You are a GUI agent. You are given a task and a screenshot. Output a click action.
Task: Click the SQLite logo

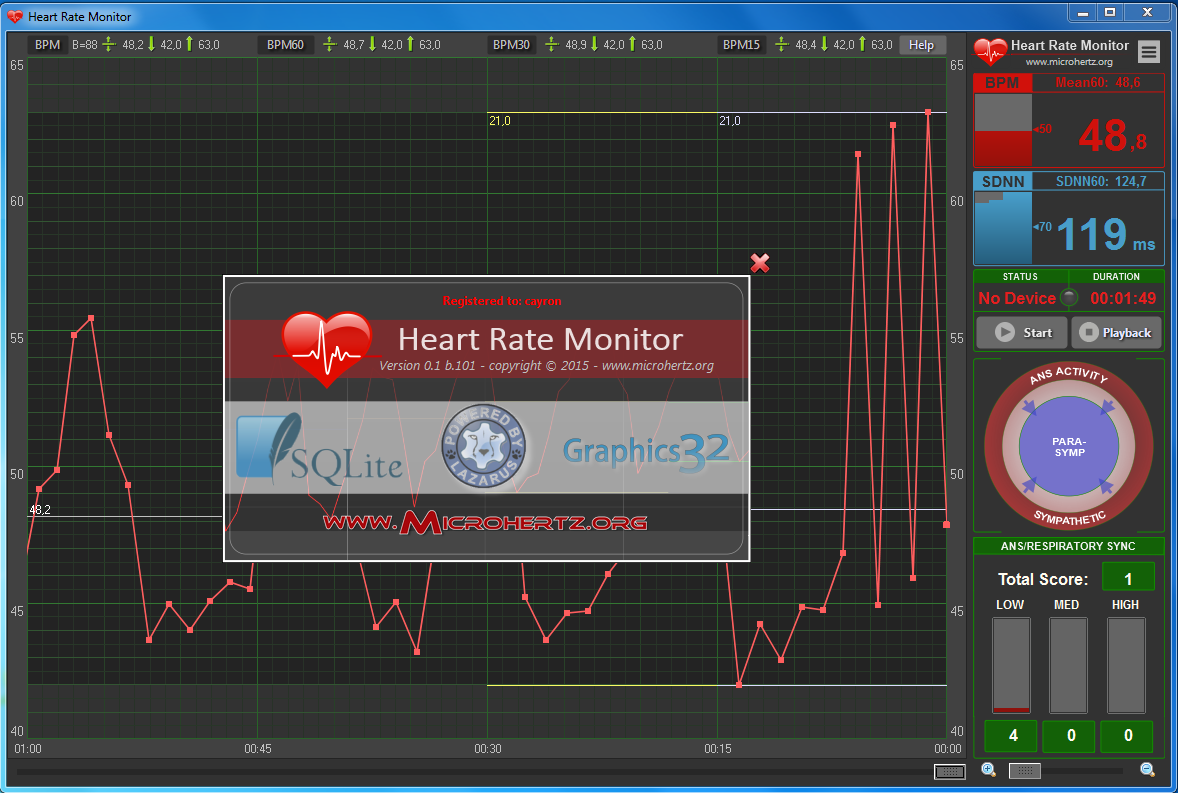click(319, 449)
